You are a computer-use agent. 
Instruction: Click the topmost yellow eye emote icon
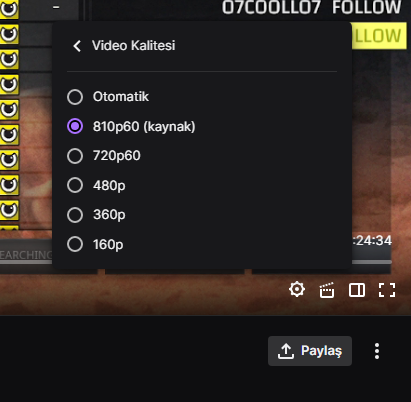click(x=9, y=8)
